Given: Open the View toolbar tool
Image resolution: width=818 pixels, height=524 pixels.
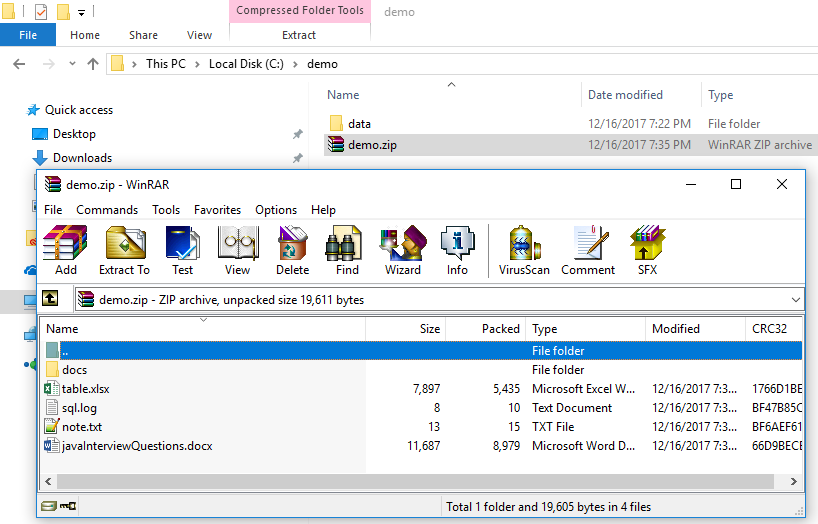Looking at the screenshot, I should (x=237, y=250).
